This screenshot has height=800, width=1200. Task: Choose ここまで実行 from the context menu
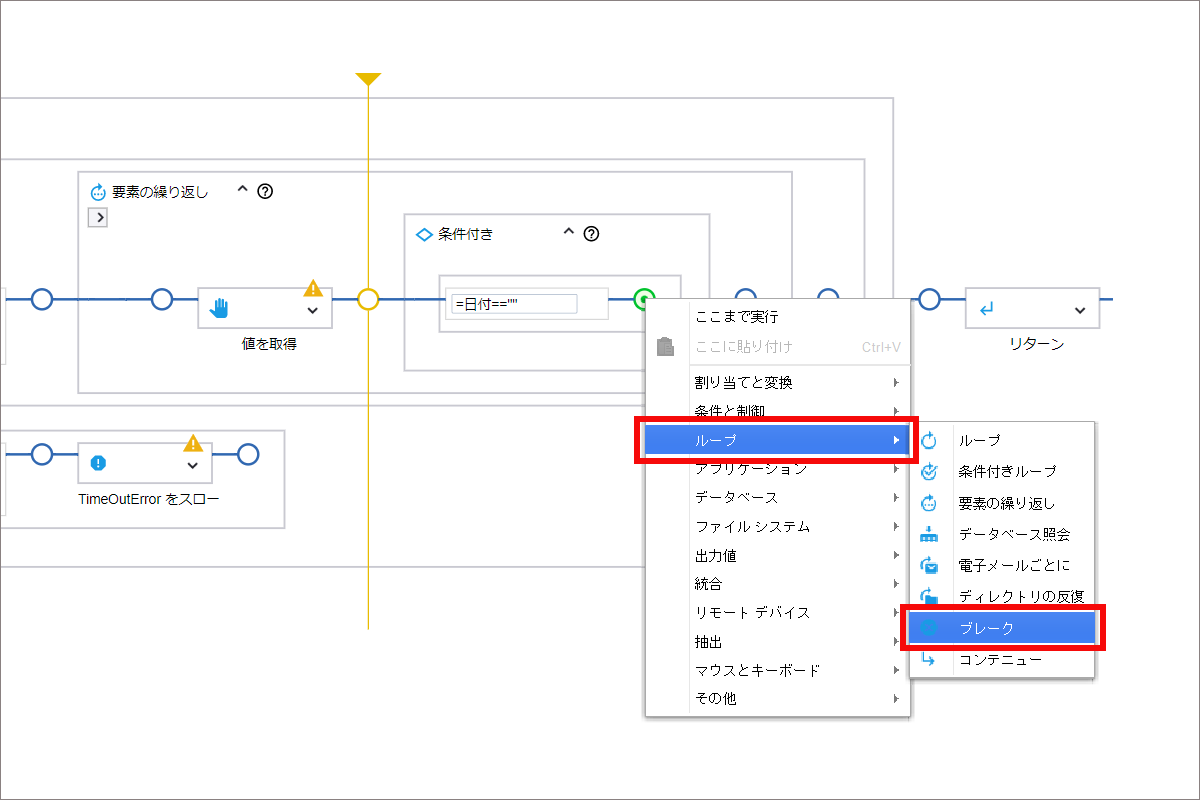pos(778,317)
